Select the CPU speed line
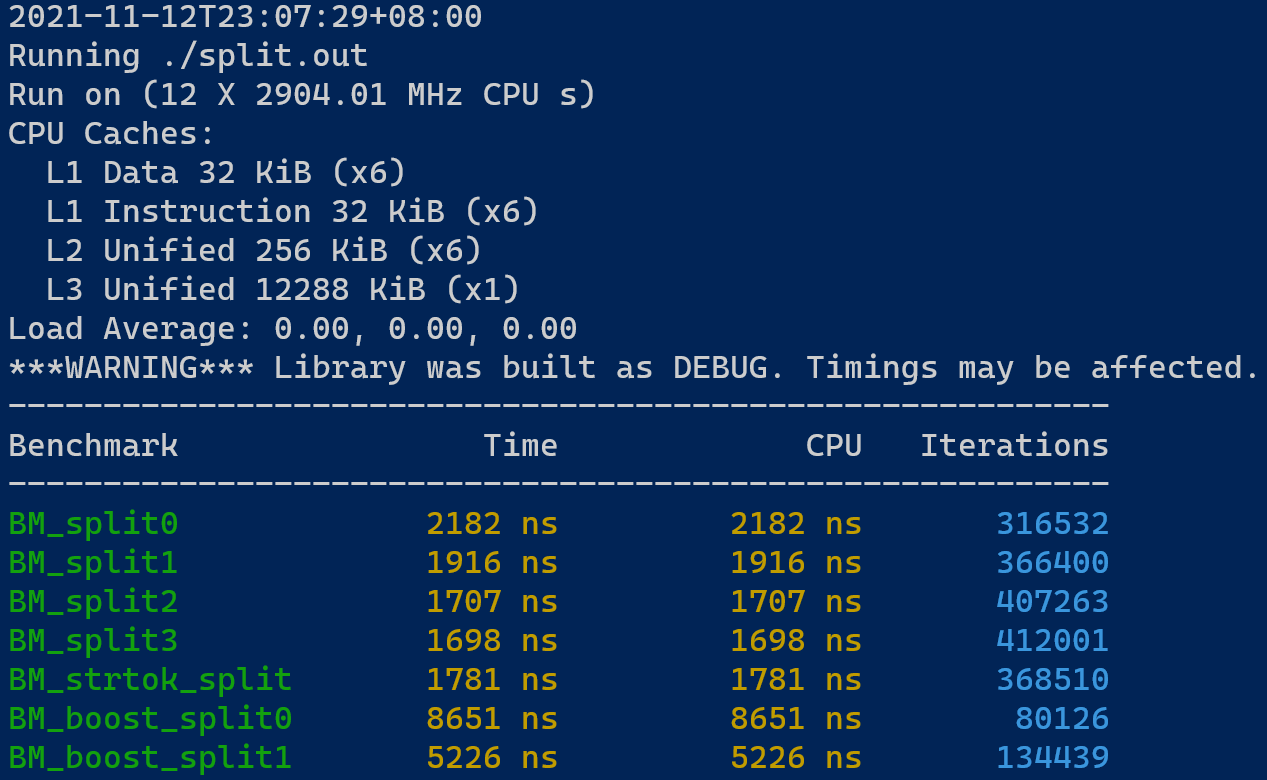This screenshot has height=780, width=1267. tap(300, 94)
